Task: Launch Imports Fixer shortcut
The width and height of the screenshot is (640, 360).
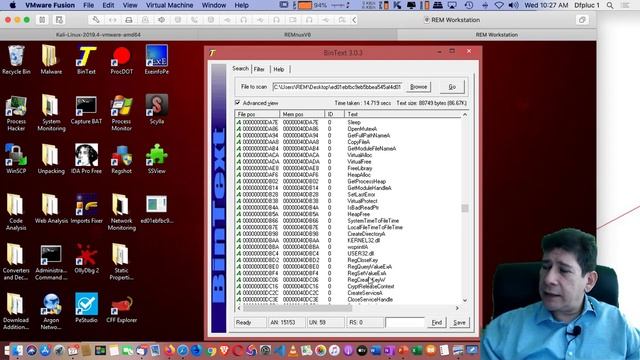Action: 86,209
